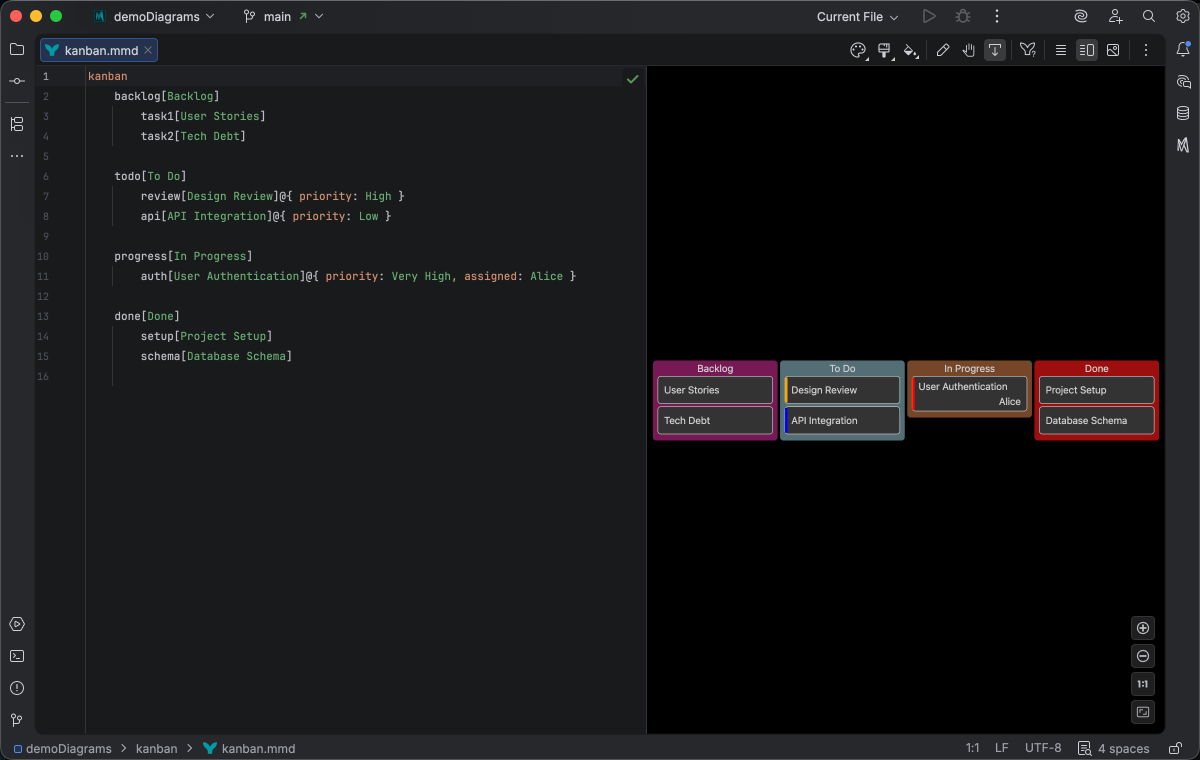Click the 1:1 caret position in status bar

972,748
